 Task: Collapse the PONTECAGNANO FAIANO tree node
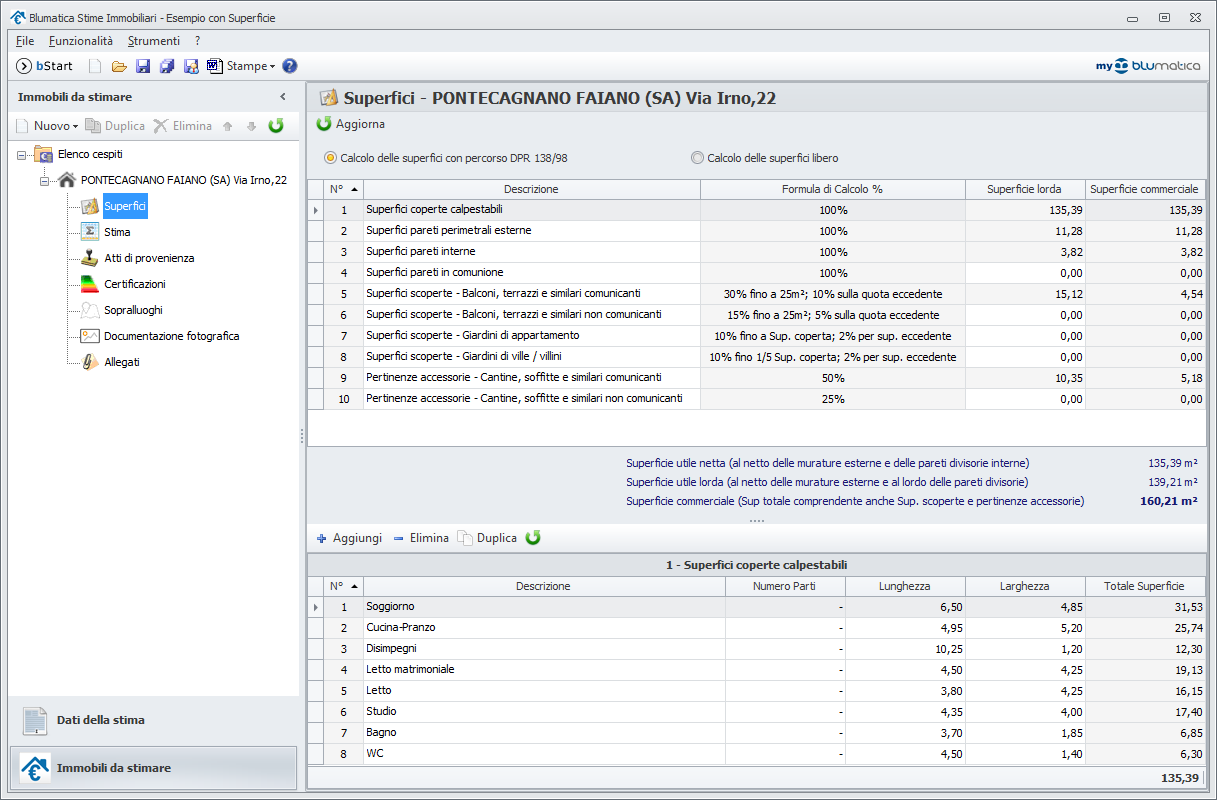[x=45, y=181]
